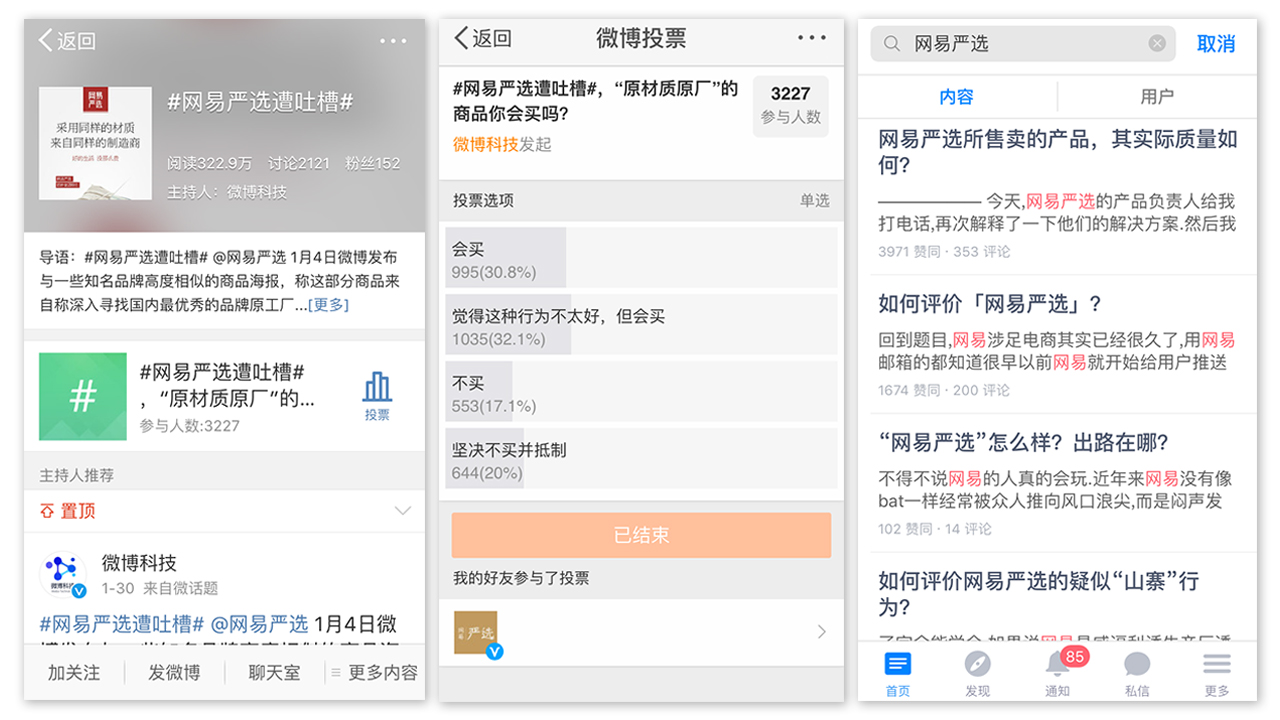Select poll option 坚决不买并抵制
The image size is (1280, 720).
pyautogui.click(x=641, y=459)
